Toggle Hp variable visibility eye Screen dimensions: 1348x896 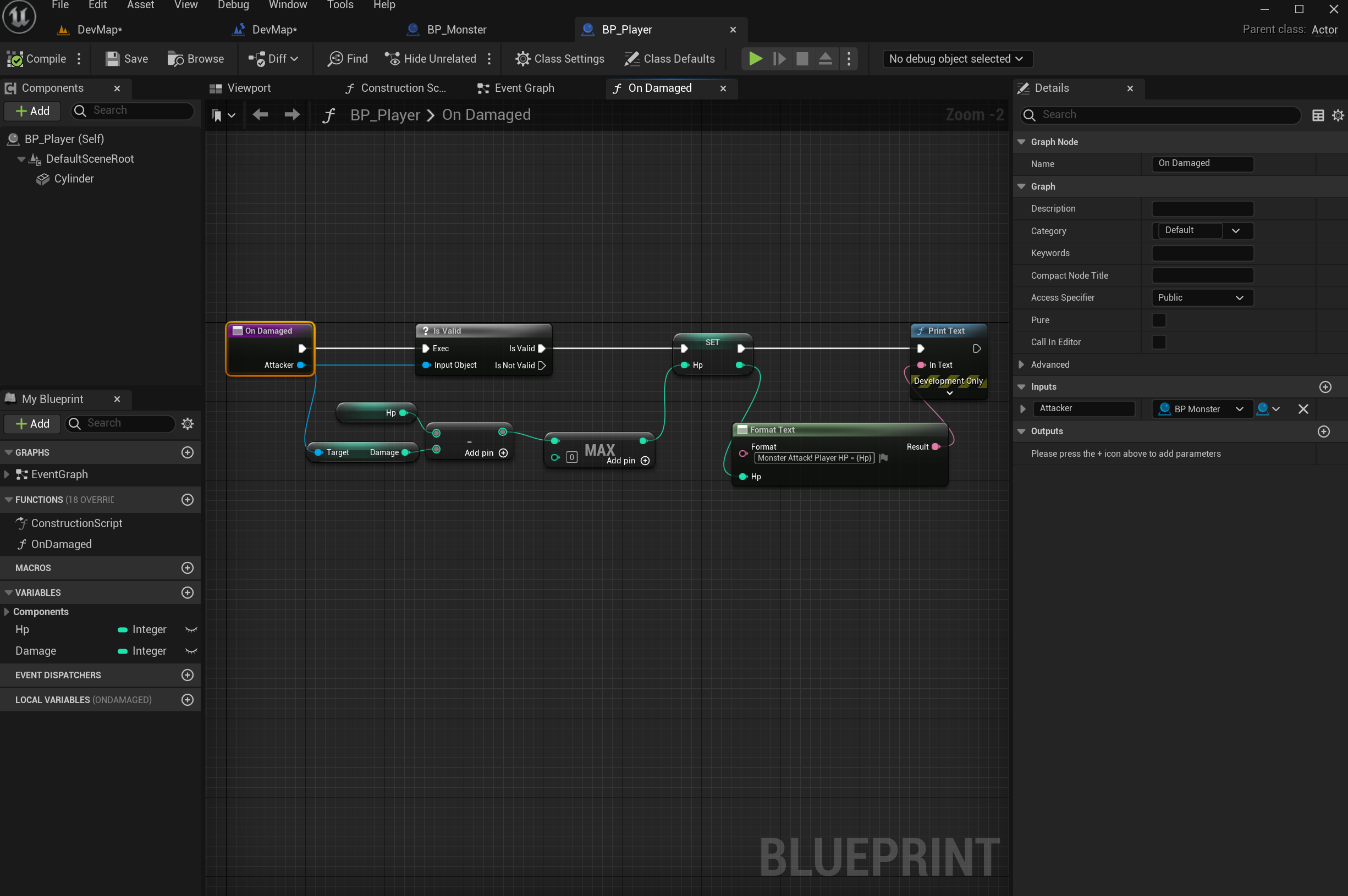click(x=191, y=629)
